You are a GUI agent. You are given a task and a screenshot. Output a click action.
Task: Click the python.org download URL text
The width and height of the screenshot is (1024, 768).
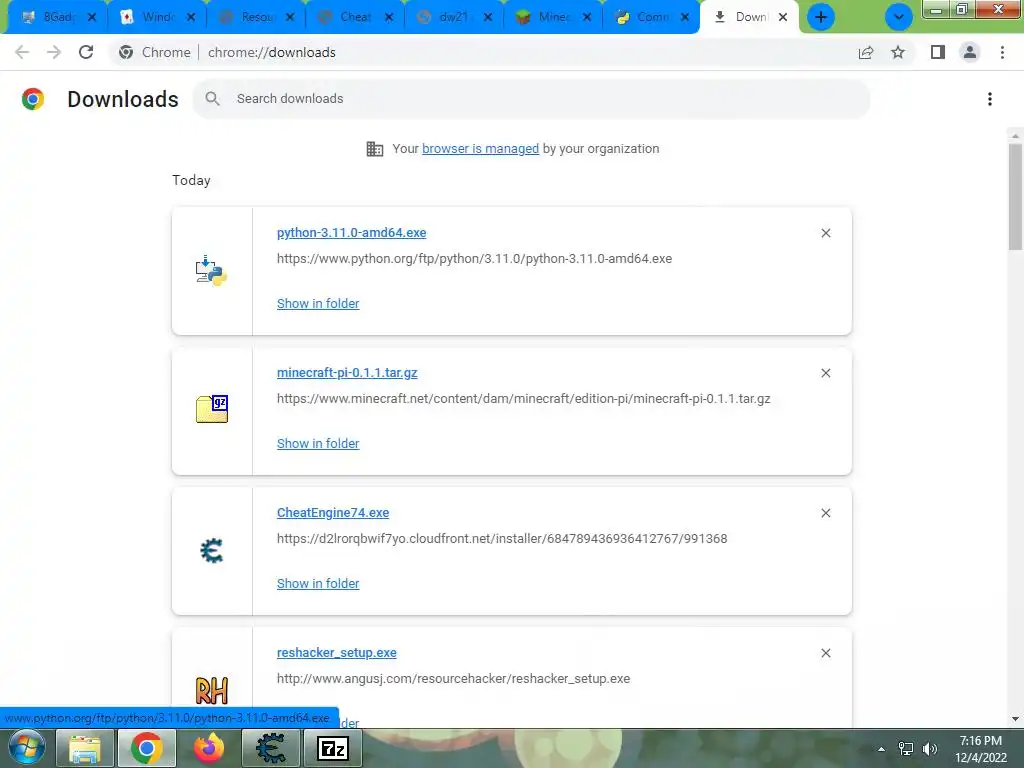tap(474, 259)
